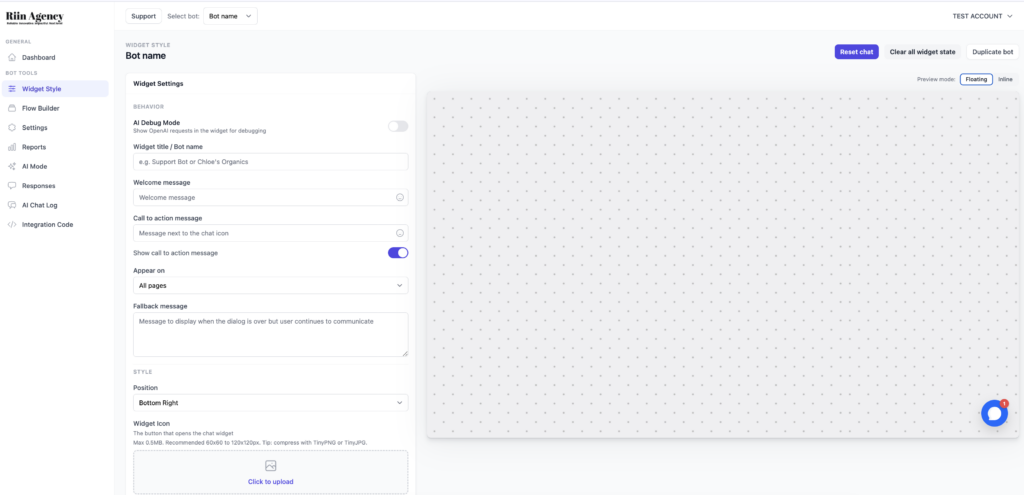Viewport: 1024px width, 495px height.
Task: Click the emoji icon in Welcome message field
Action: 400,197
